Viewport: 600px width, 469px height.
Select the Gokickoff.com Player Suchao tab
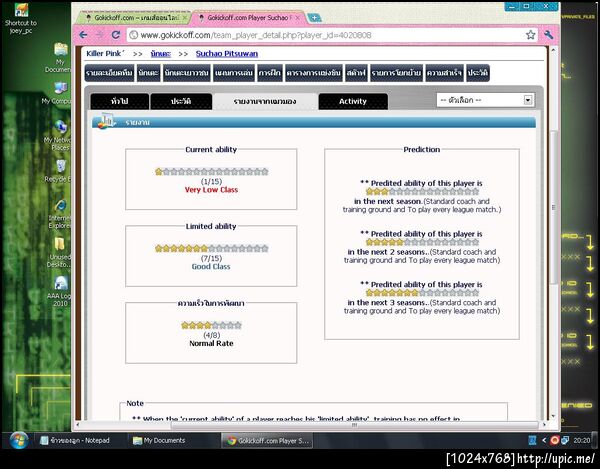tap(248, 18)
